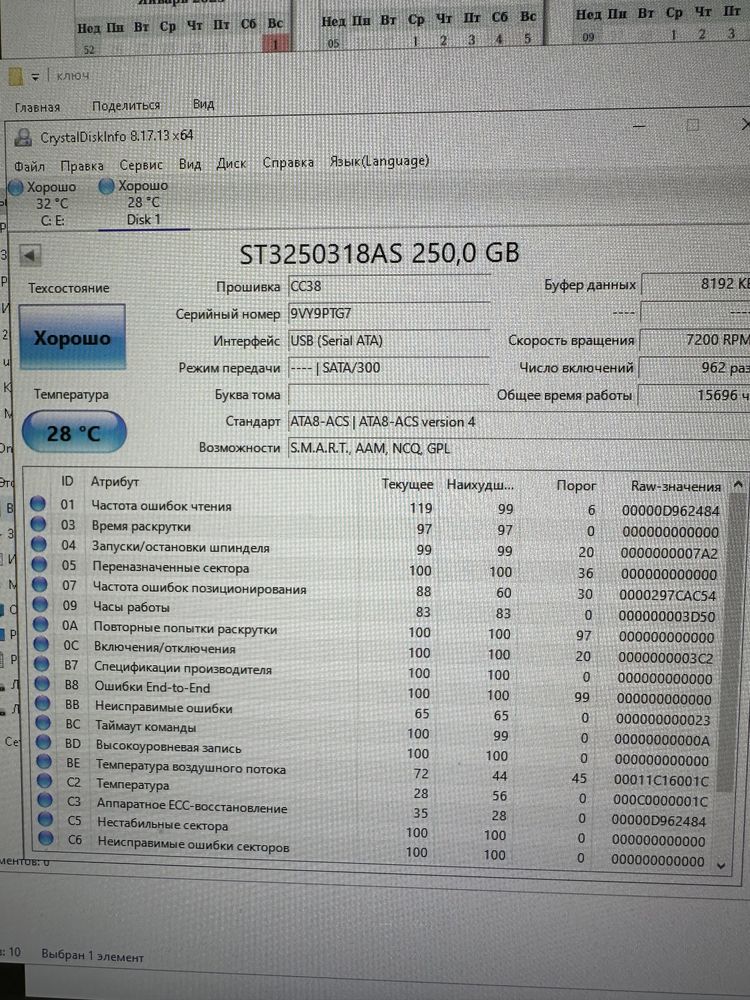Click the Текущее column header
750x1000 pixels.
point(407,484)
